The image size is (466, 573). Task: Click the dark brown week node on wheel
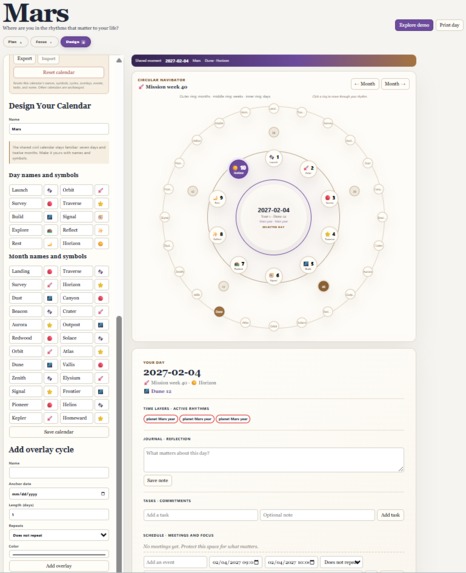click(323, 286)
